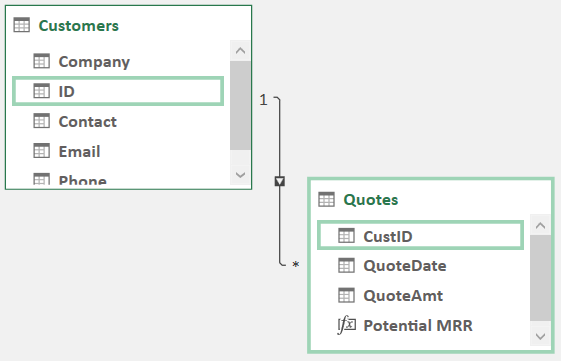Viewport: 561px width, 361px height.
Task: Click the Potential MRR calculated field icon
Action: [x=346, y=325]
